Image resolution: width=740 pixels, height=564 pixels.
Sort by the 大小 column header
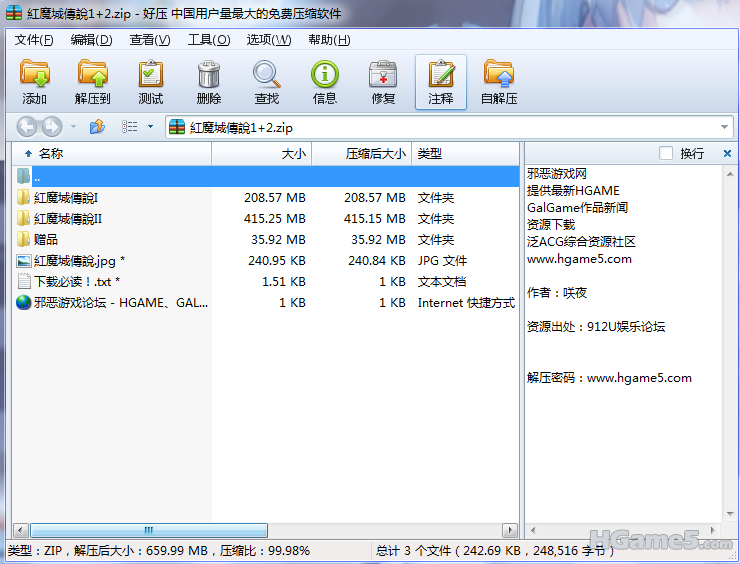pos(261,153)
